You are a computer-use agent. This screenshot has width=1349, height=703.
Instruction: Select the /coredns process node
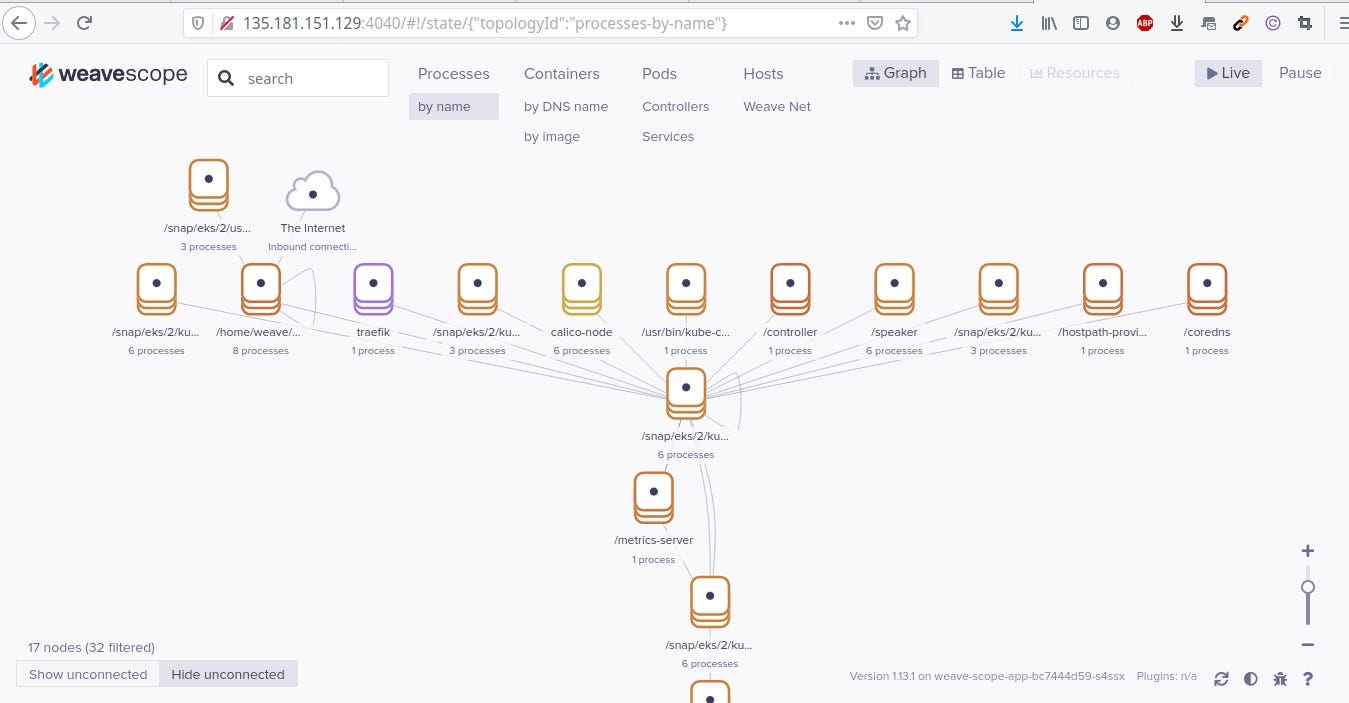point(1206,289)
